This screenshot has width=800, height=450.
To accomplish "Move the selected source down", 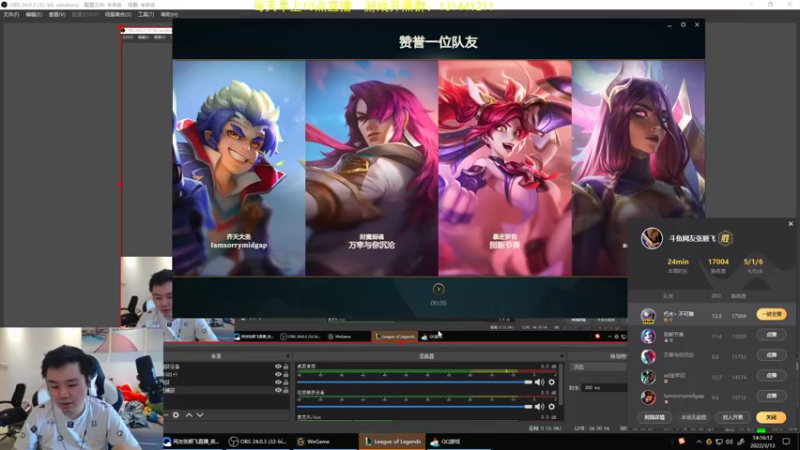I will click(200, 415).
